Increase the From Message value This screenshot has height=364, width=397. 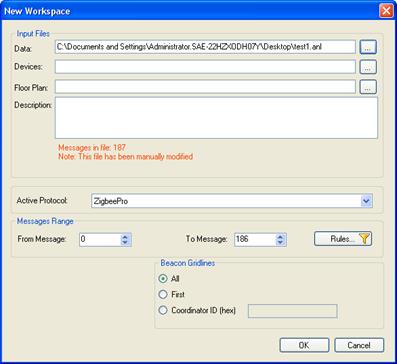(125, 236)
